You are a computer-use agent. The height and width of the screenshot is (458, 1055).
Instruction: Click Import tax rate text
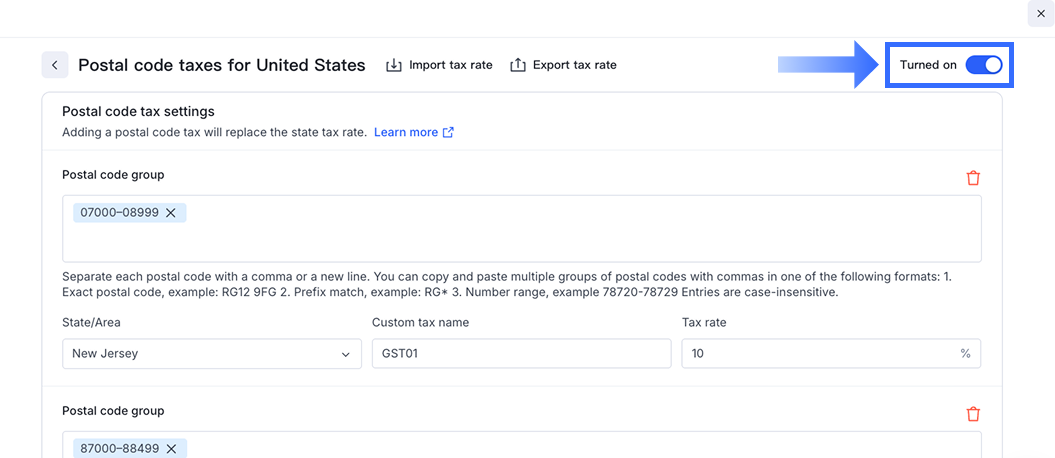[x=450, y=65]
